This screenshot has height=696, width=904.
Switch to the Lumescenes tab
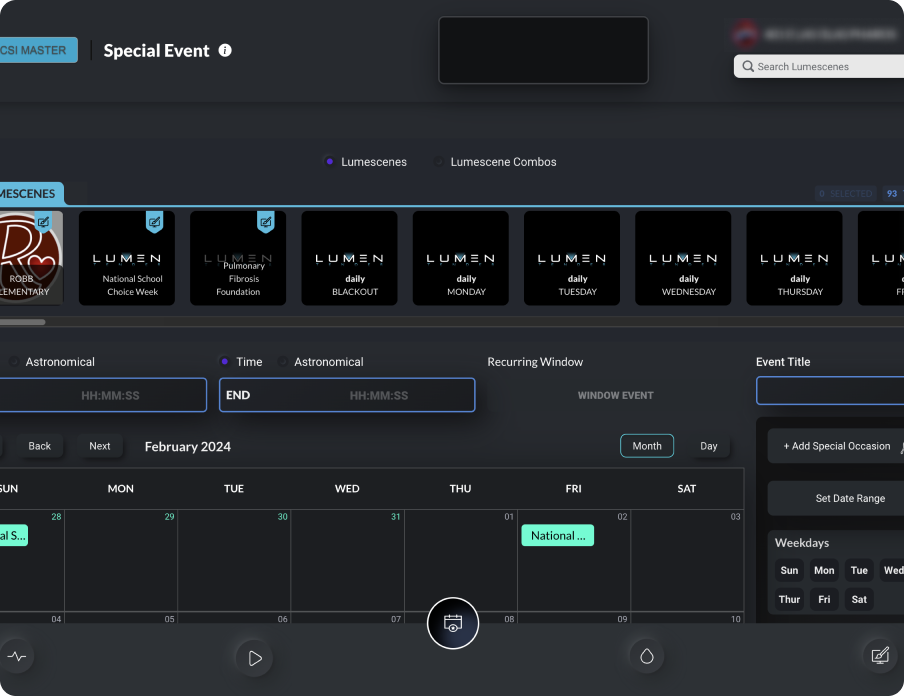click(x=31, y=193)
